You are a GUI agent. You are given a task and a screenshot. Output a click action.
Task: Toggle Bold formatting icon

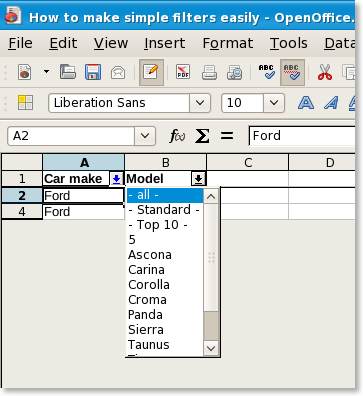click(x=306, y=103)
